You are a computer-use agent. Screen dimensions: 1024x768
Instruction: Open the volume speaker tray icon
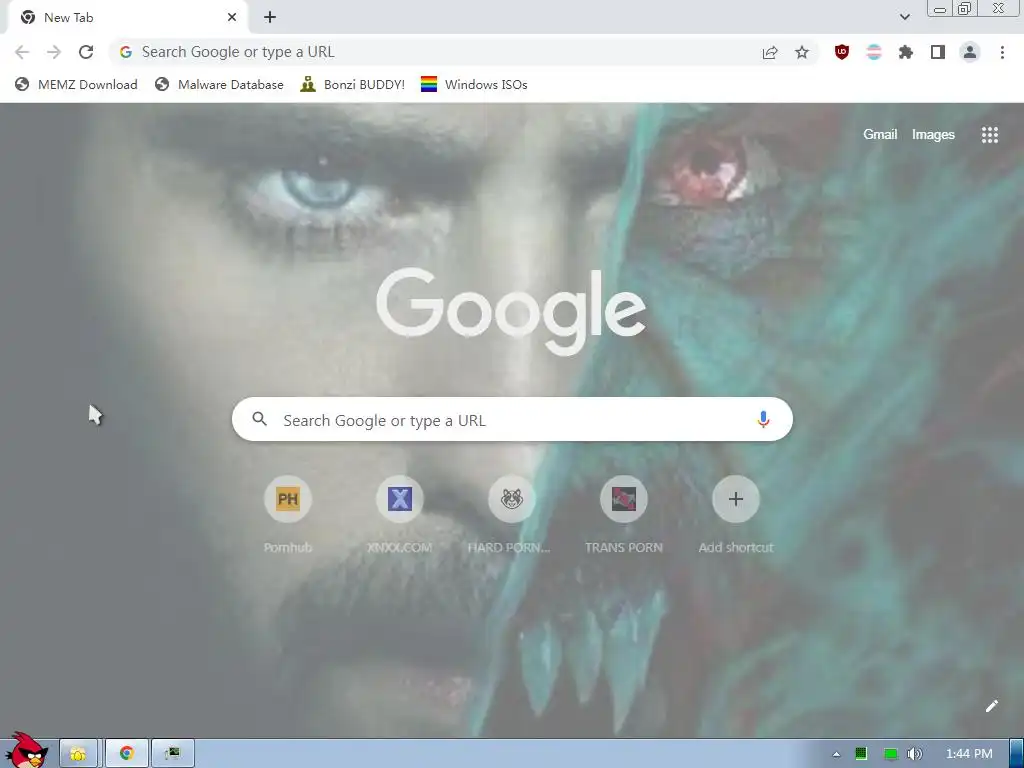[914, 754]
